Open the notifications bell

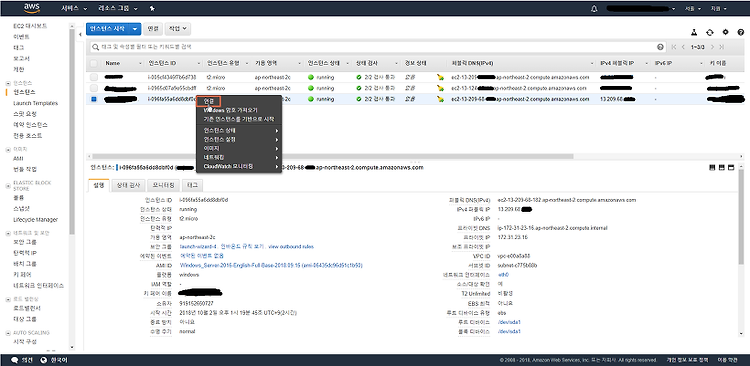click(x=595, y=9)
